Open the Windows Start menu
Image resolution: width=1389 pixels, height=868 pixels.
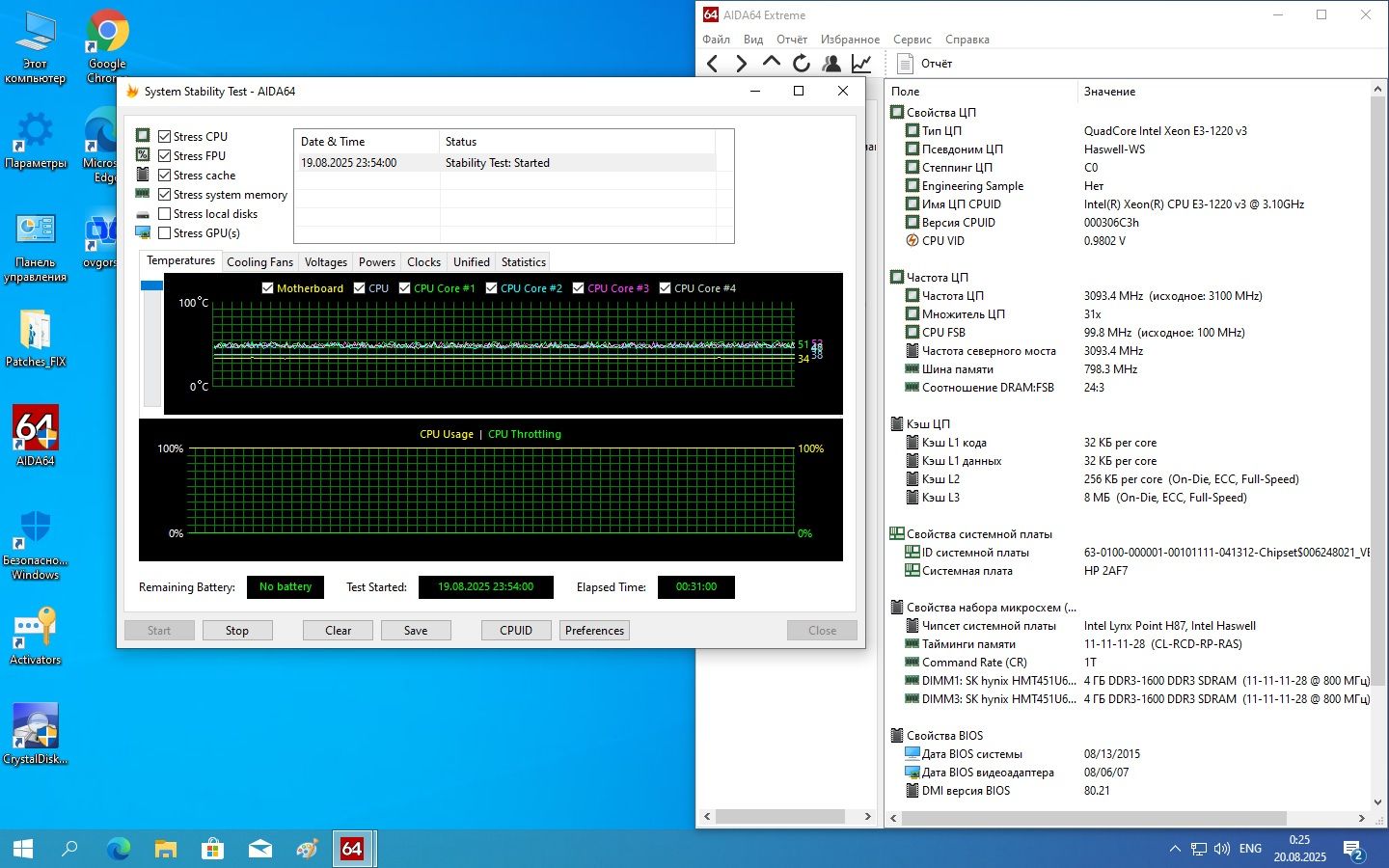[23, 849]
